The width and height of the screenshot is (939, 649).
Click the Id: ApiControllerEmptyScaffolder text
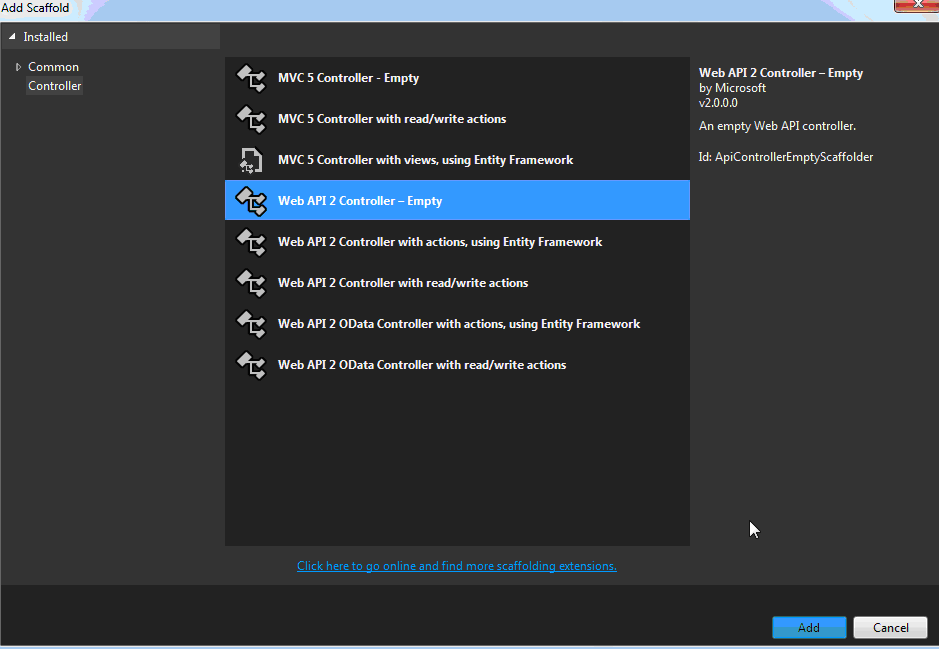click(786, 157)
